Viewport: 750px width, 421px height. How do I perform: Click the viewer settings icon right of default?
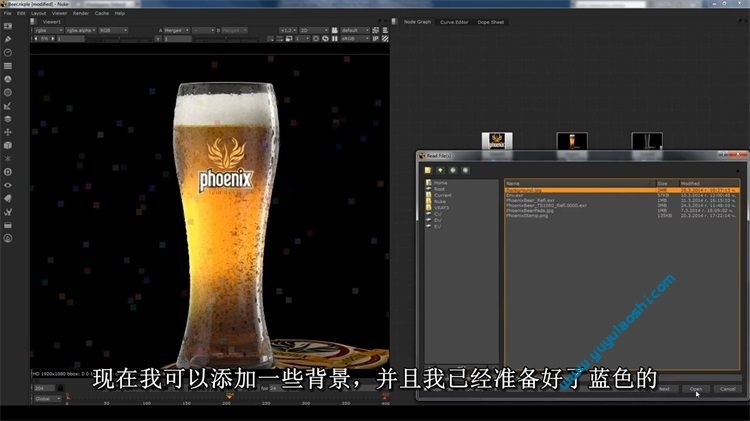(375, 30)
